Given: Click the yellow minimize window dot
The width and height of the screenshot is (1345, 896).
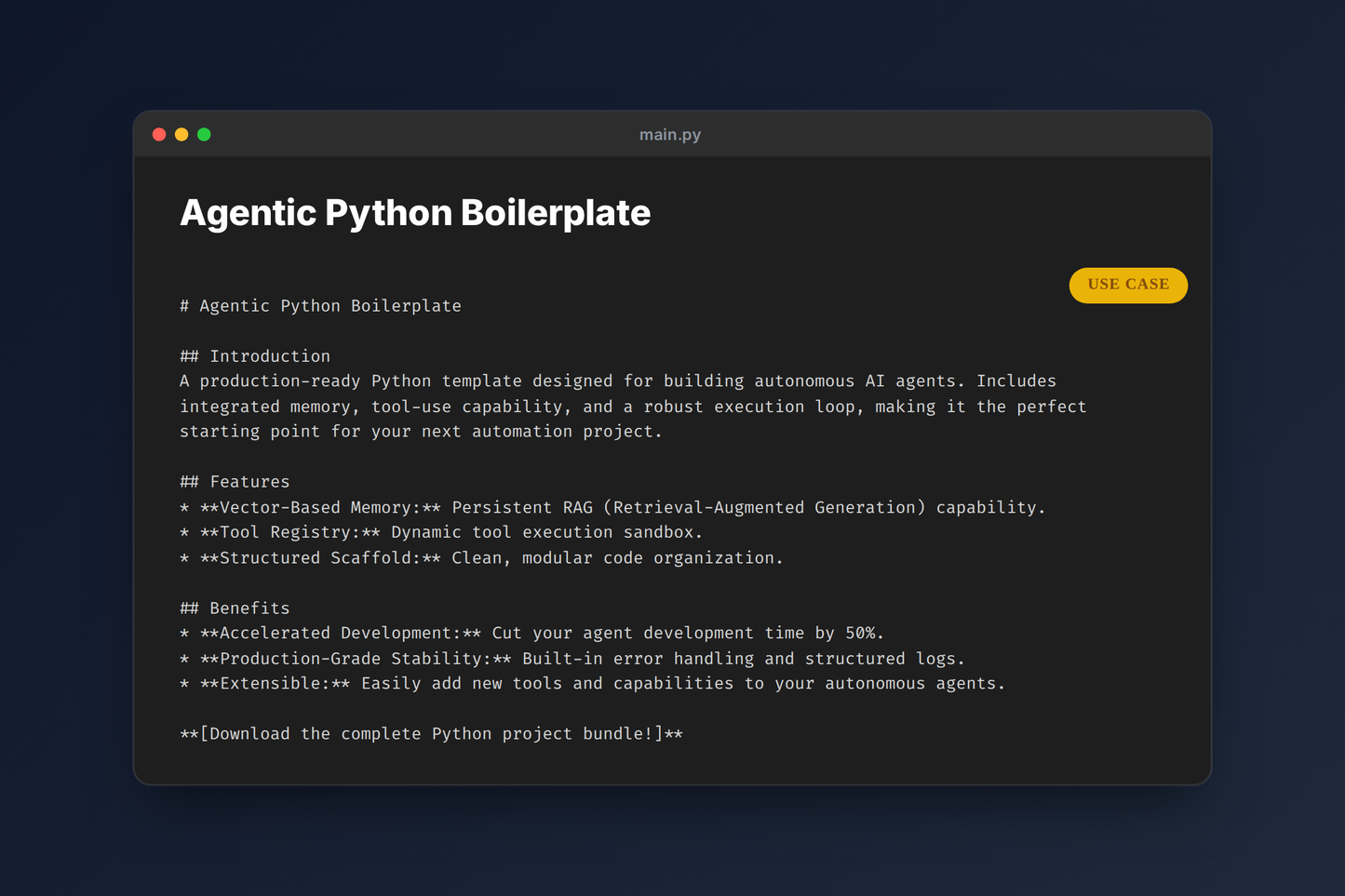Looking at the screenshot, I should tap(182, 135).
